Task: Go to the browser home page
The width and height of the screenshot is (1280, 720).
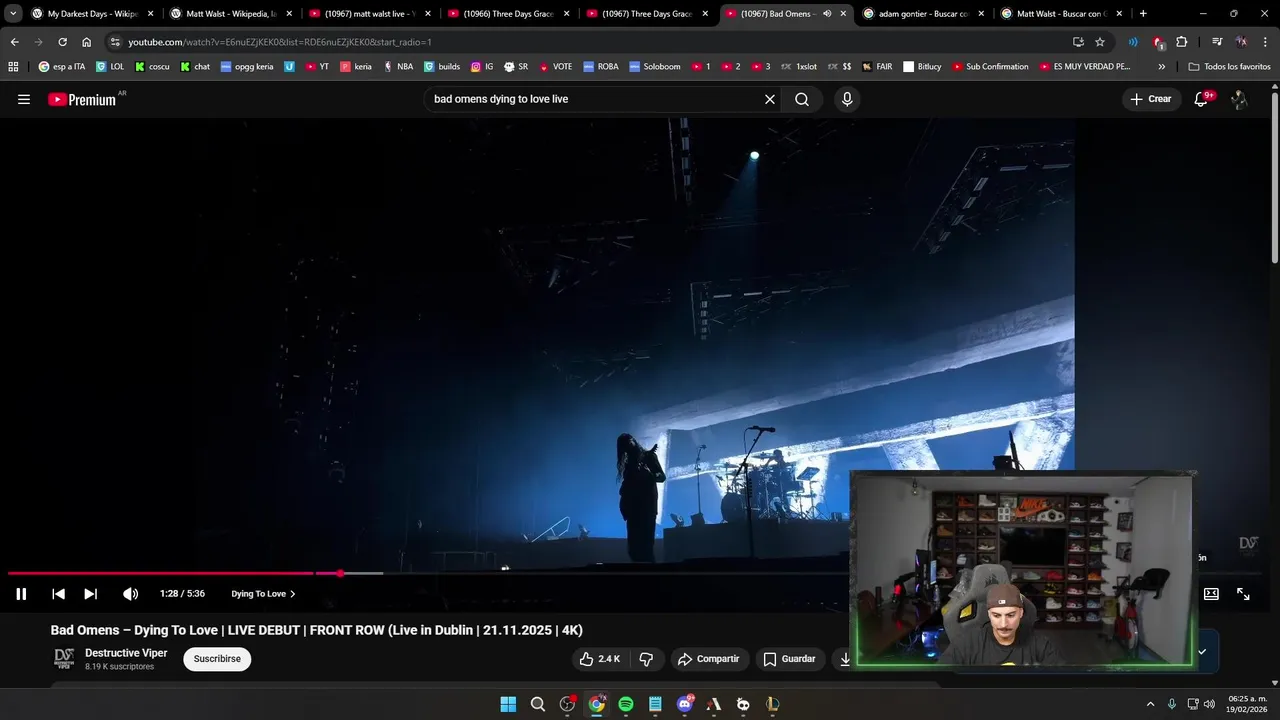Action: point(86,42)
